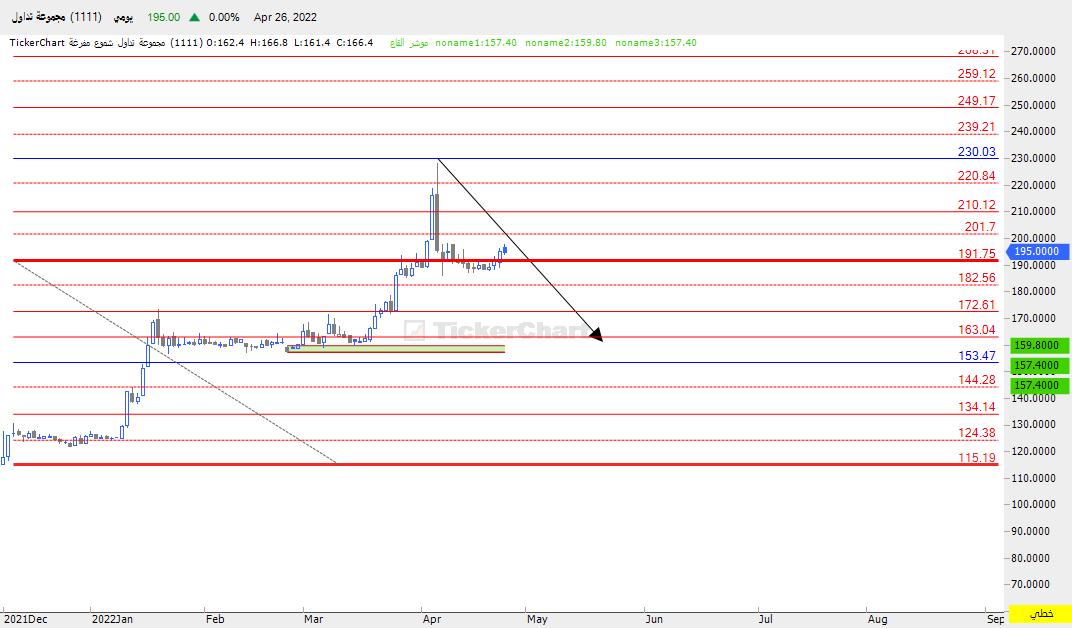
Task: Select the noname3:157.40 legend entry
Action: point(656,43)
